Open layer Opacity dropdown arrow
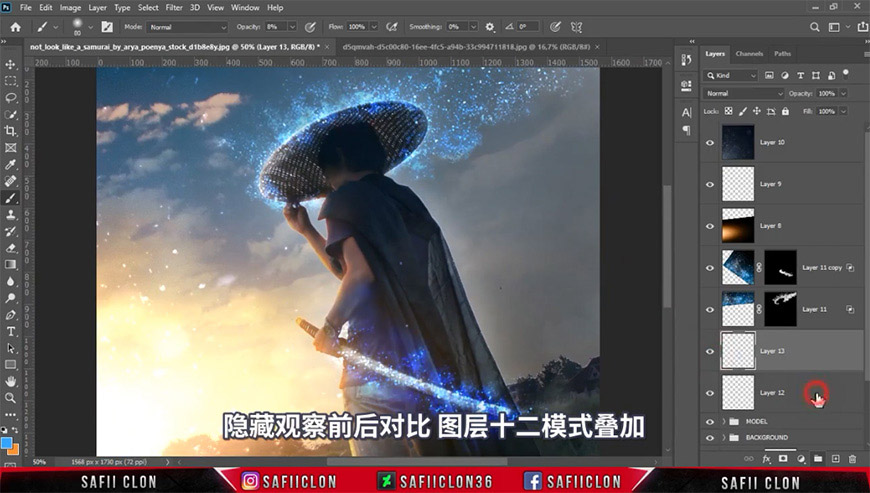 (843, 93)
